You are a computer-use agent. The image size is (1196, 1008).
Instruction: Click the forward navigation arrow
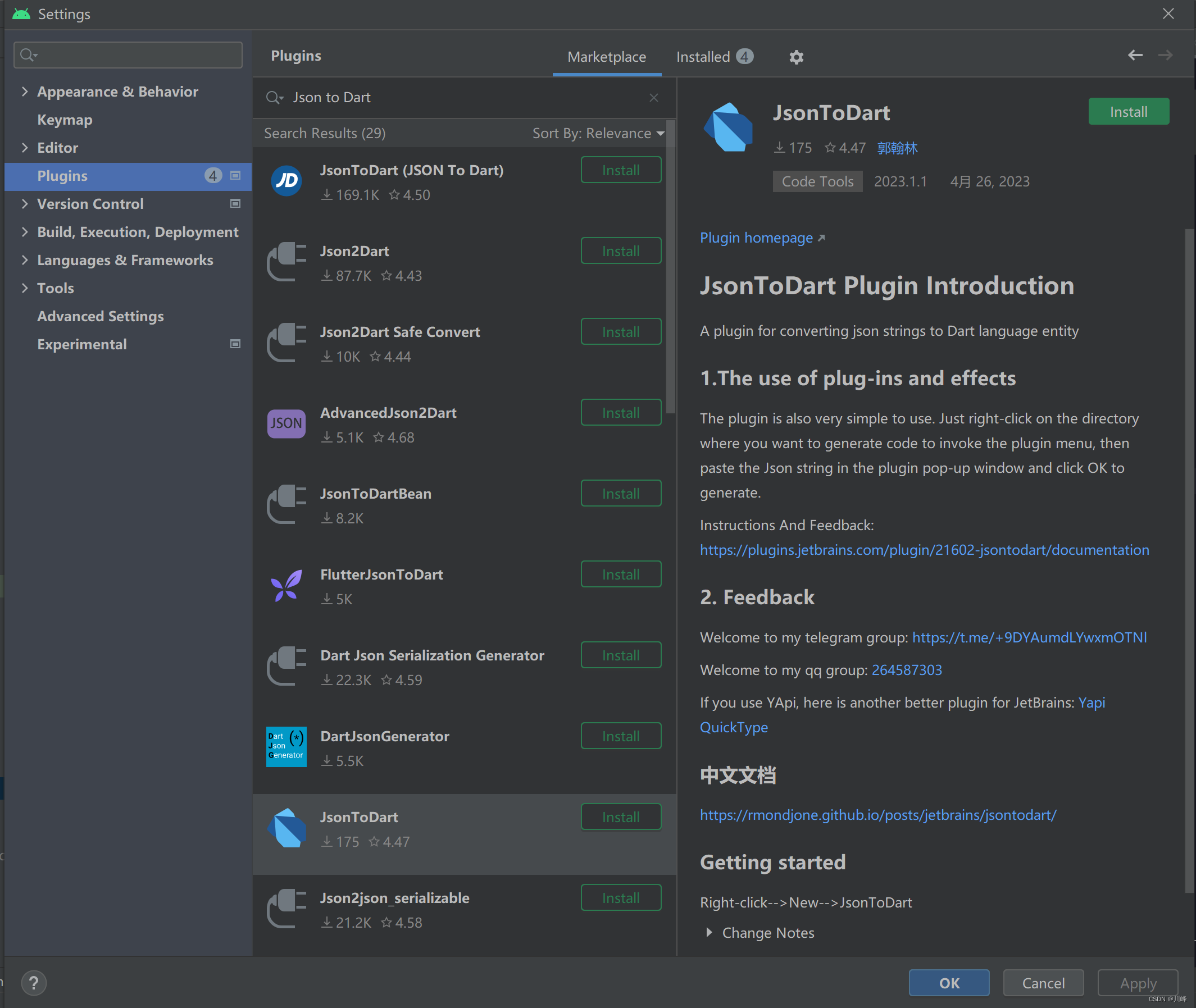1165,55
